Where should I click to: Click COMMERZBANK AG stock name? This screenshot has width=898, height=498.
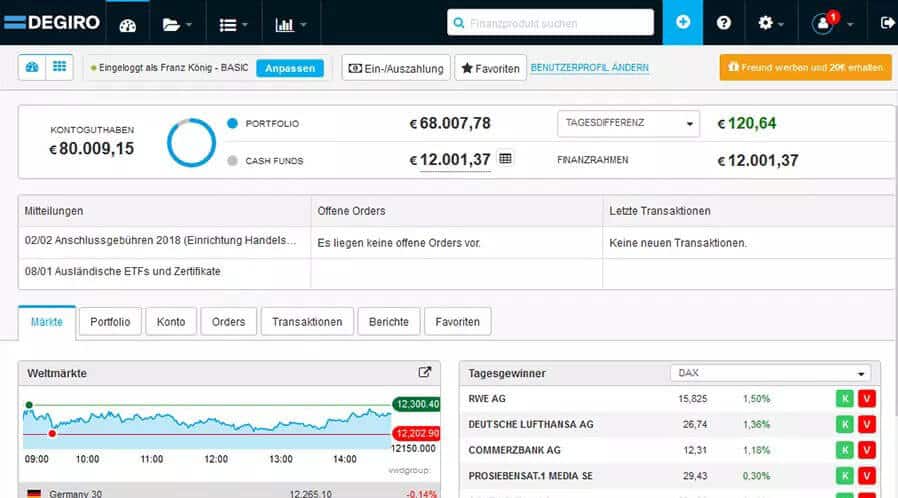pyautogui.click(x=514, y=450)
